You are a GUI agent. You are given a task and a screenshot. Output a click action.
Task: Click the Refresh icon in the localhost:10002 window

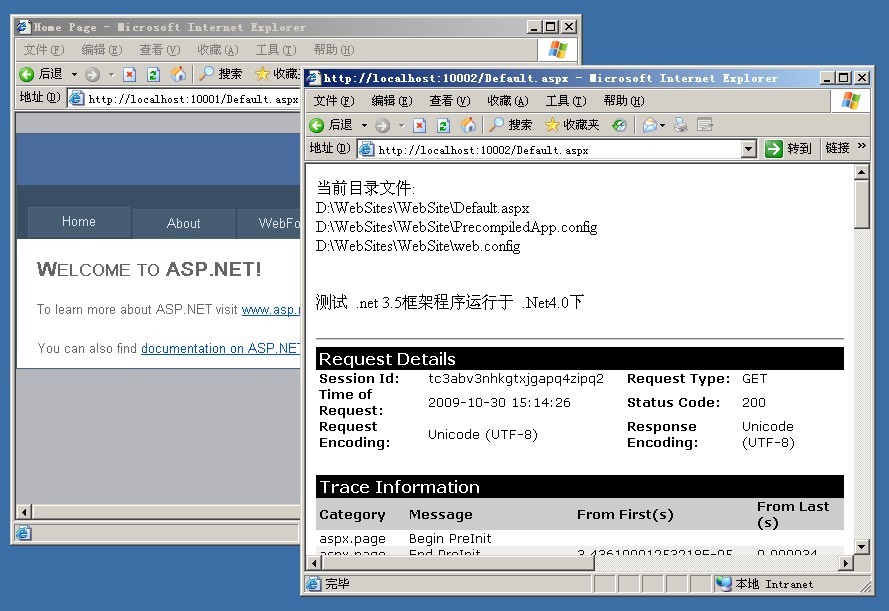[443, 125]
